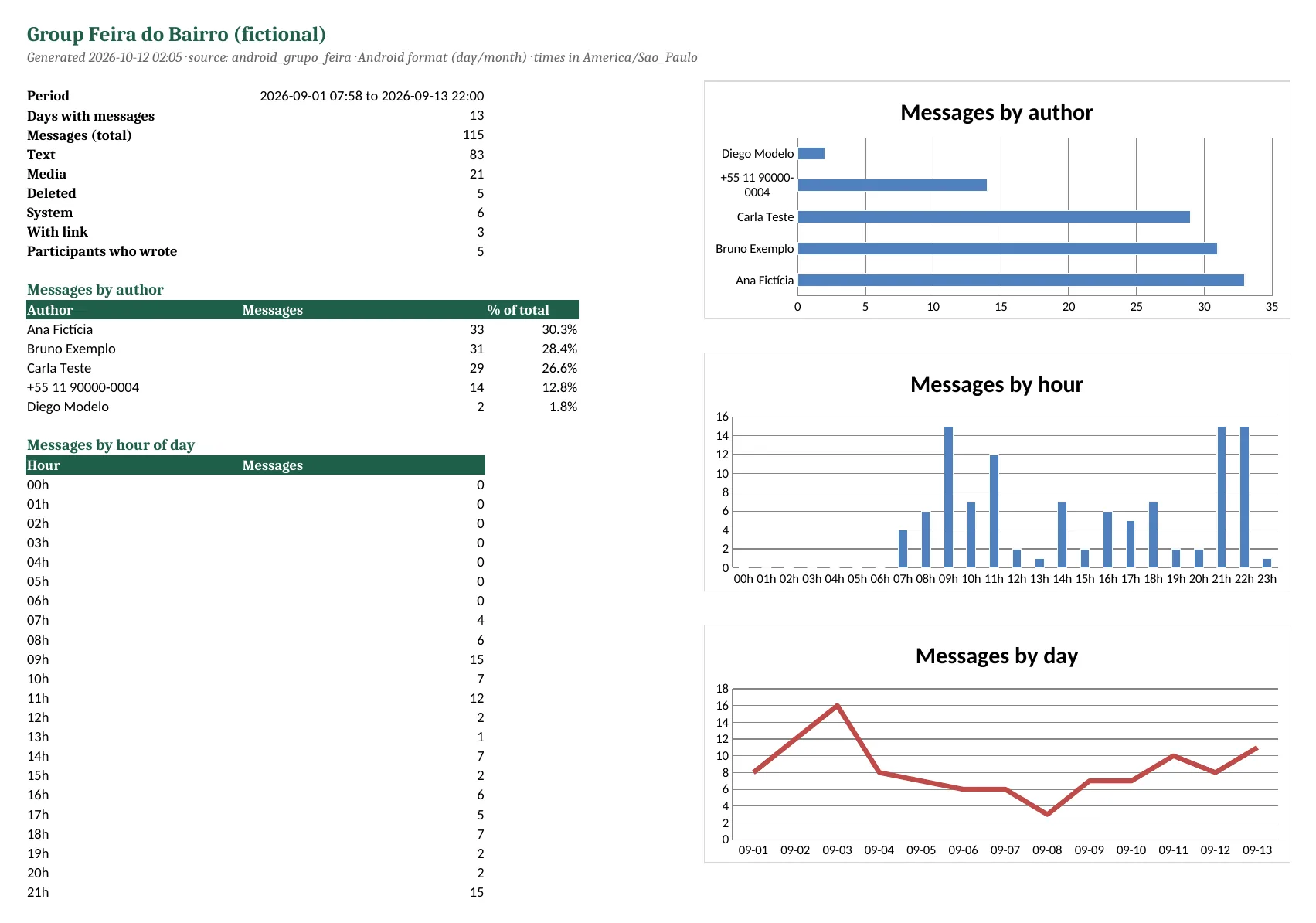Click the 30.3% percentage cell

559,329
